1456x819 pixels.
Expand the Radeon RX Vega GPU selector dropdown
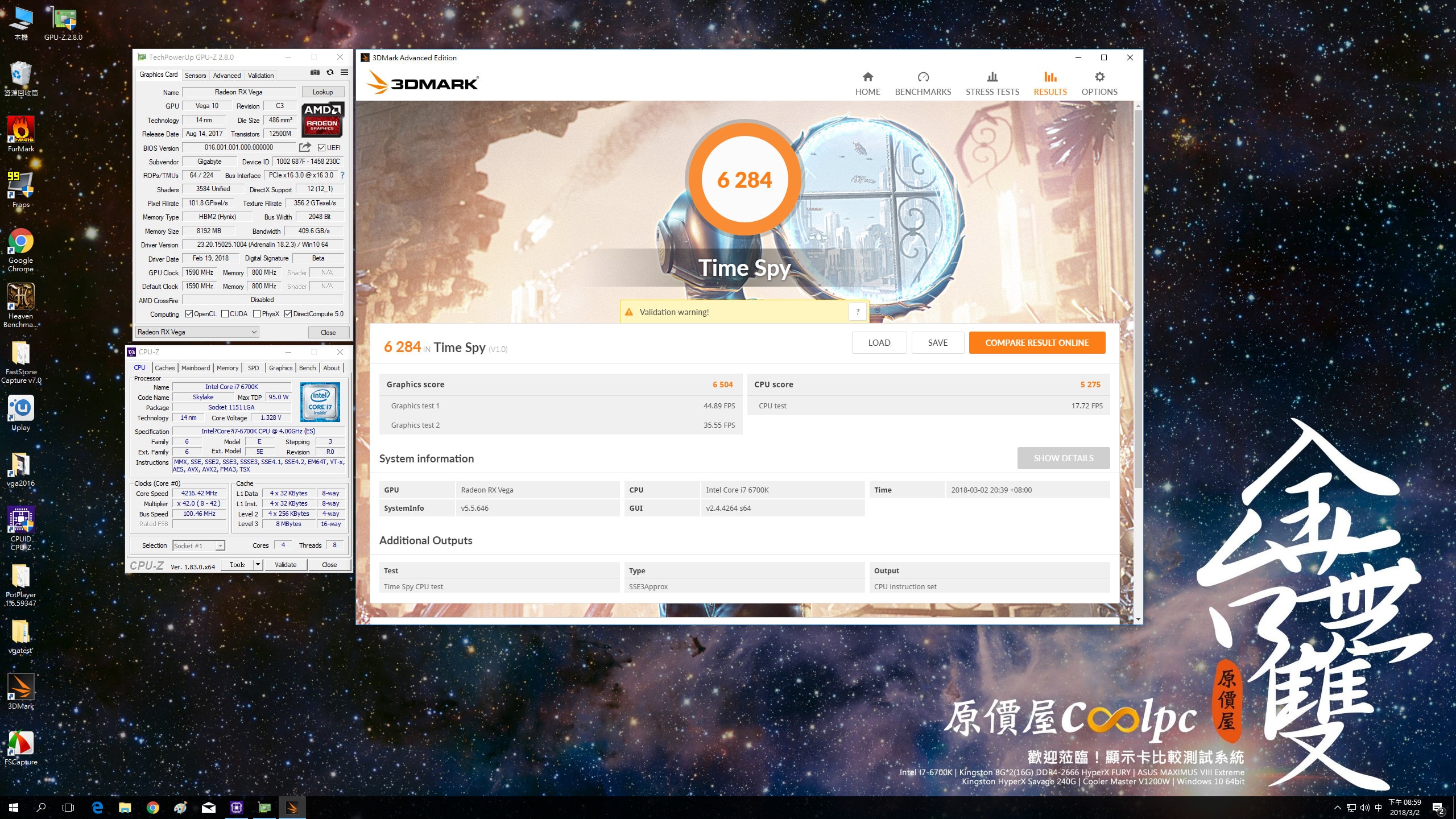[x=254, y=332]
